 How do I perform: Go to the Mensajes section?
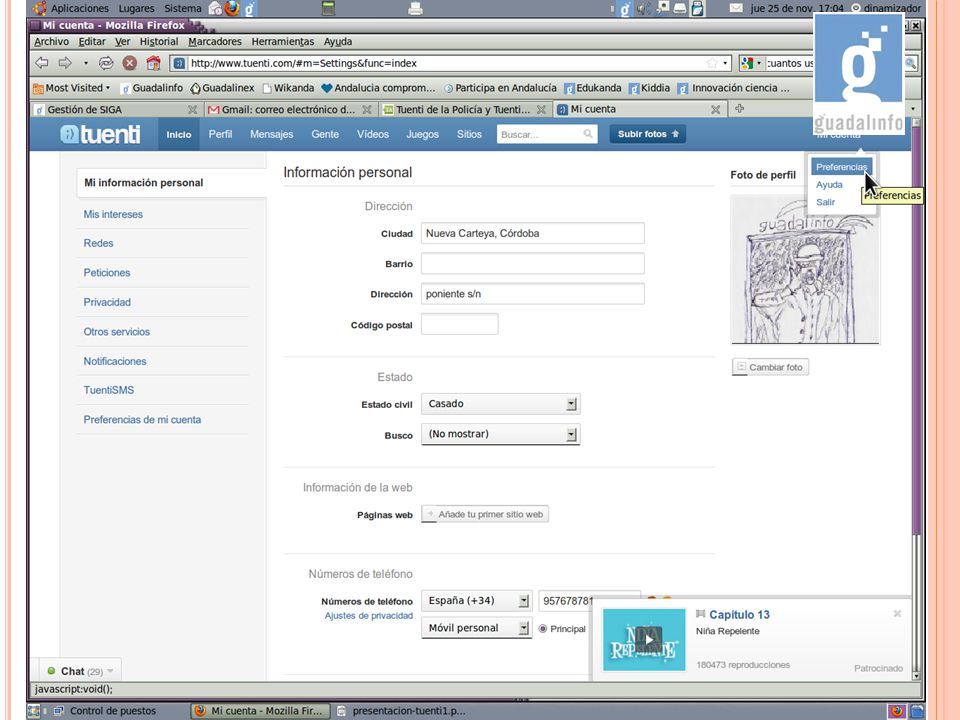[x=271, y=134]
